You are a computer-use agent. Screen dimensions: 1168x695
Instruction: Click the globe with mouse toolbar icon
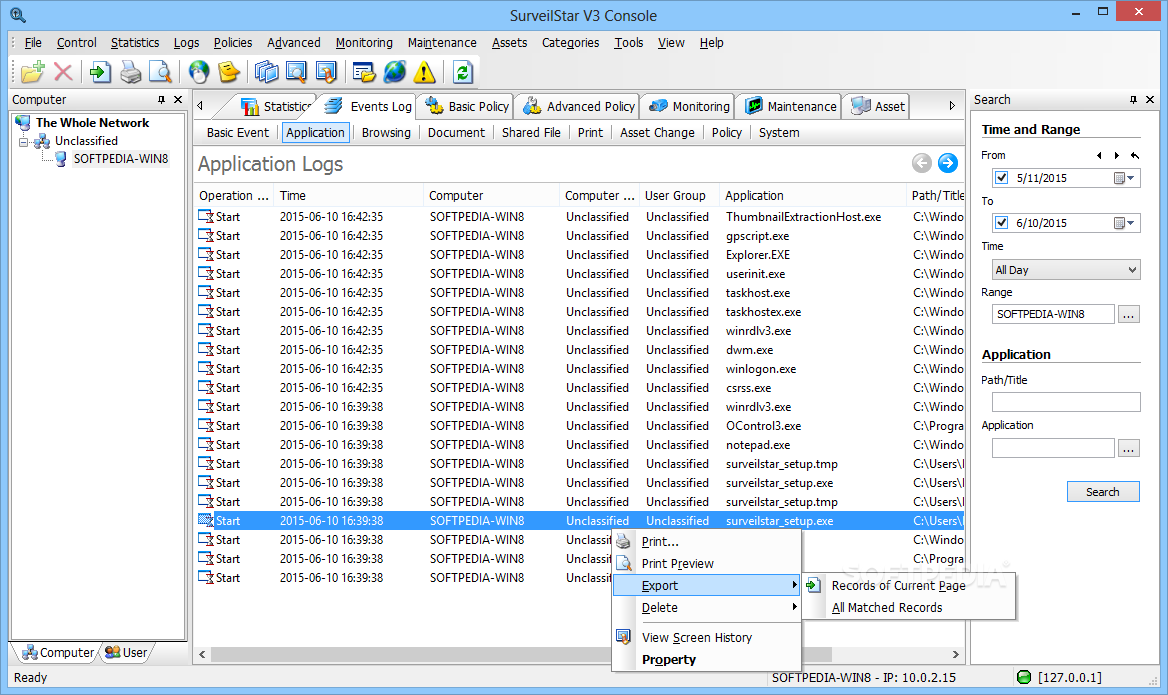point(199,72)
